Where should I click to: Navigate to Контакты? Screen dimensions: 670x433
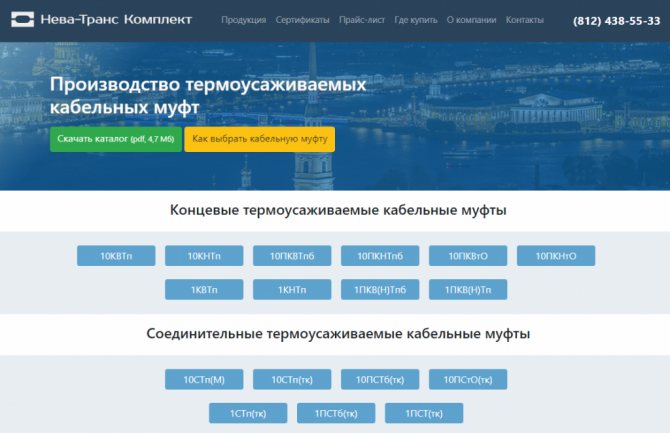tap(525, 20)
